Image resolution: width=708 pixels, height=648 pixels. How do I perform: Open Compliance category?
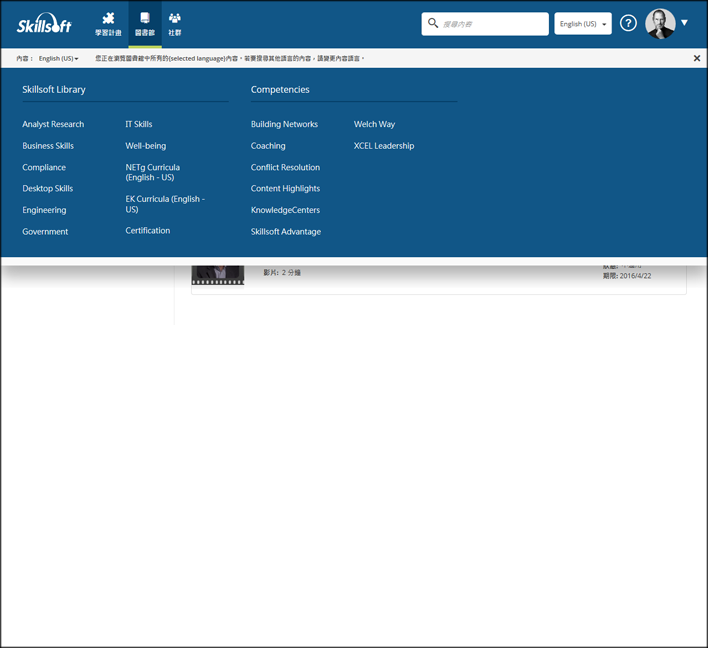[x=44, y=168]
